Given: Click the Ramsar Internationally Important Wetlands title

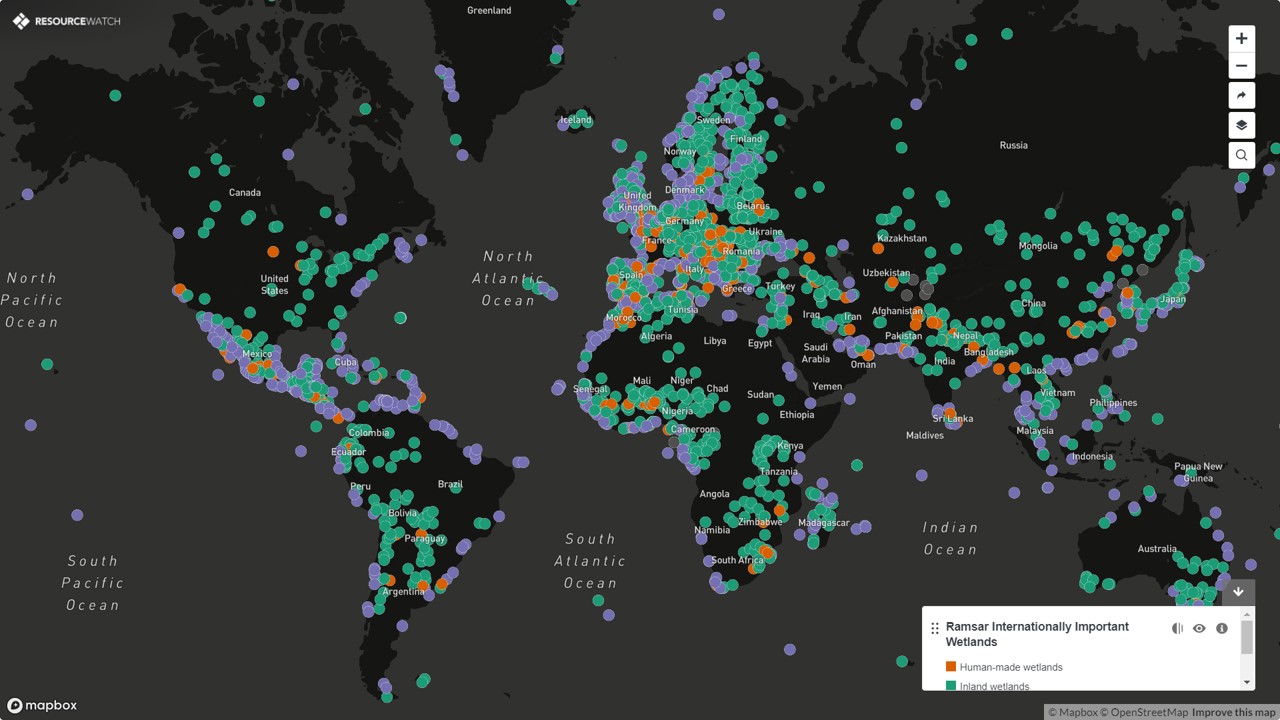Looking at the screenshot, I should (1037, 634).
